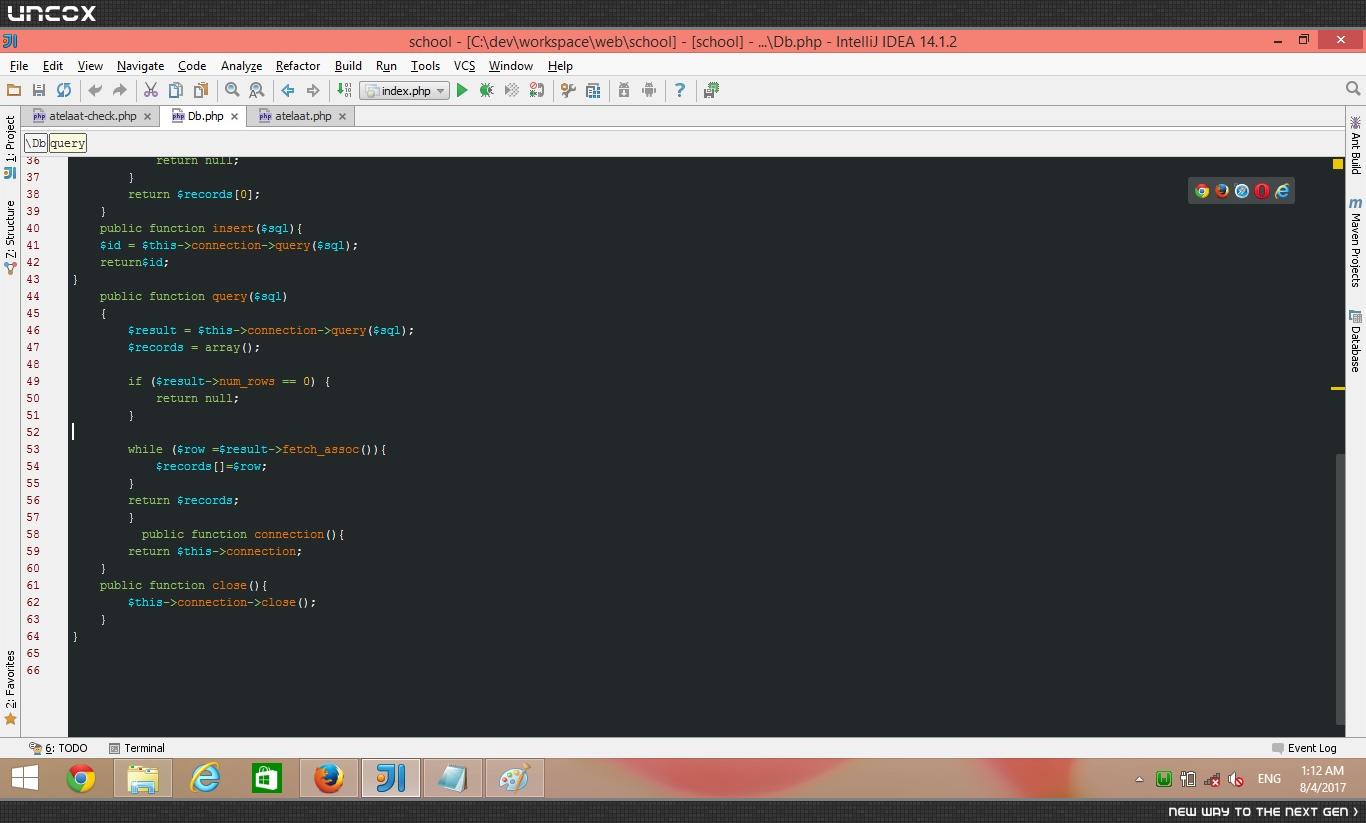The height and width of the screenshot is (823, 1366).
Task: Open the Window menu
Action: tap(510, 65)
